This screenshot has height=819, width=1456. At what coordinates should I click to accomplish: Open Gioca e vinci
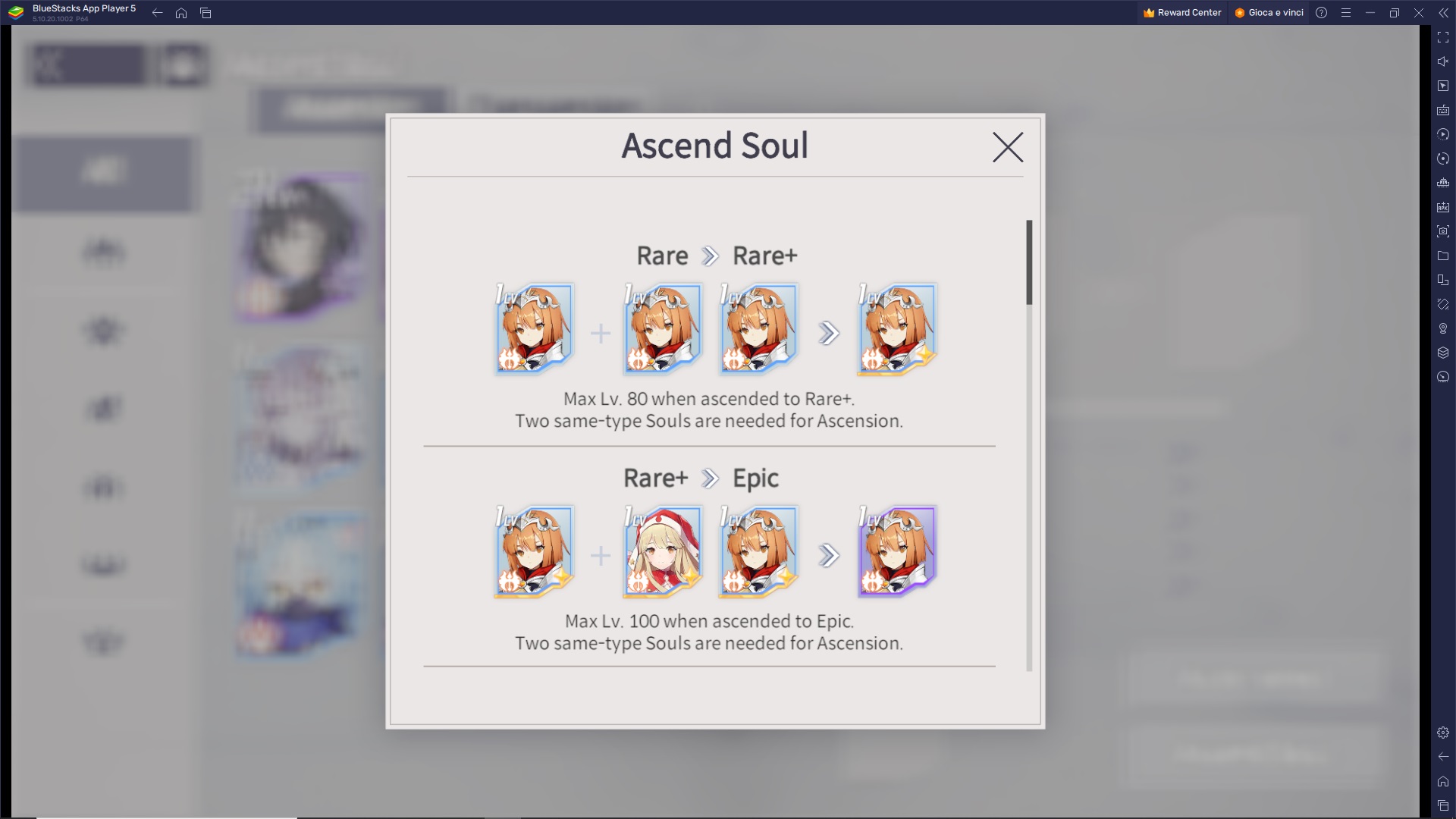click(1269, 12)
